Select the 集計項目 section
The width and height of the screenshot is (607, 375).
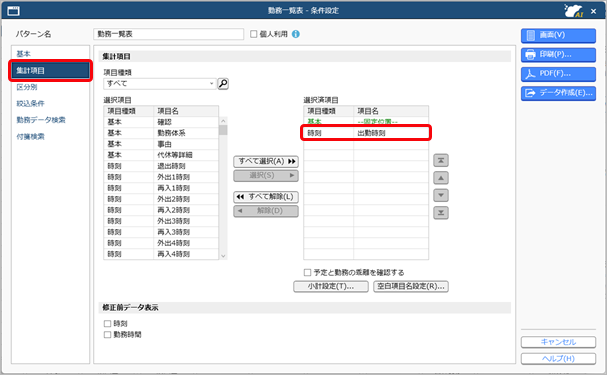click(x=50, y=70)
